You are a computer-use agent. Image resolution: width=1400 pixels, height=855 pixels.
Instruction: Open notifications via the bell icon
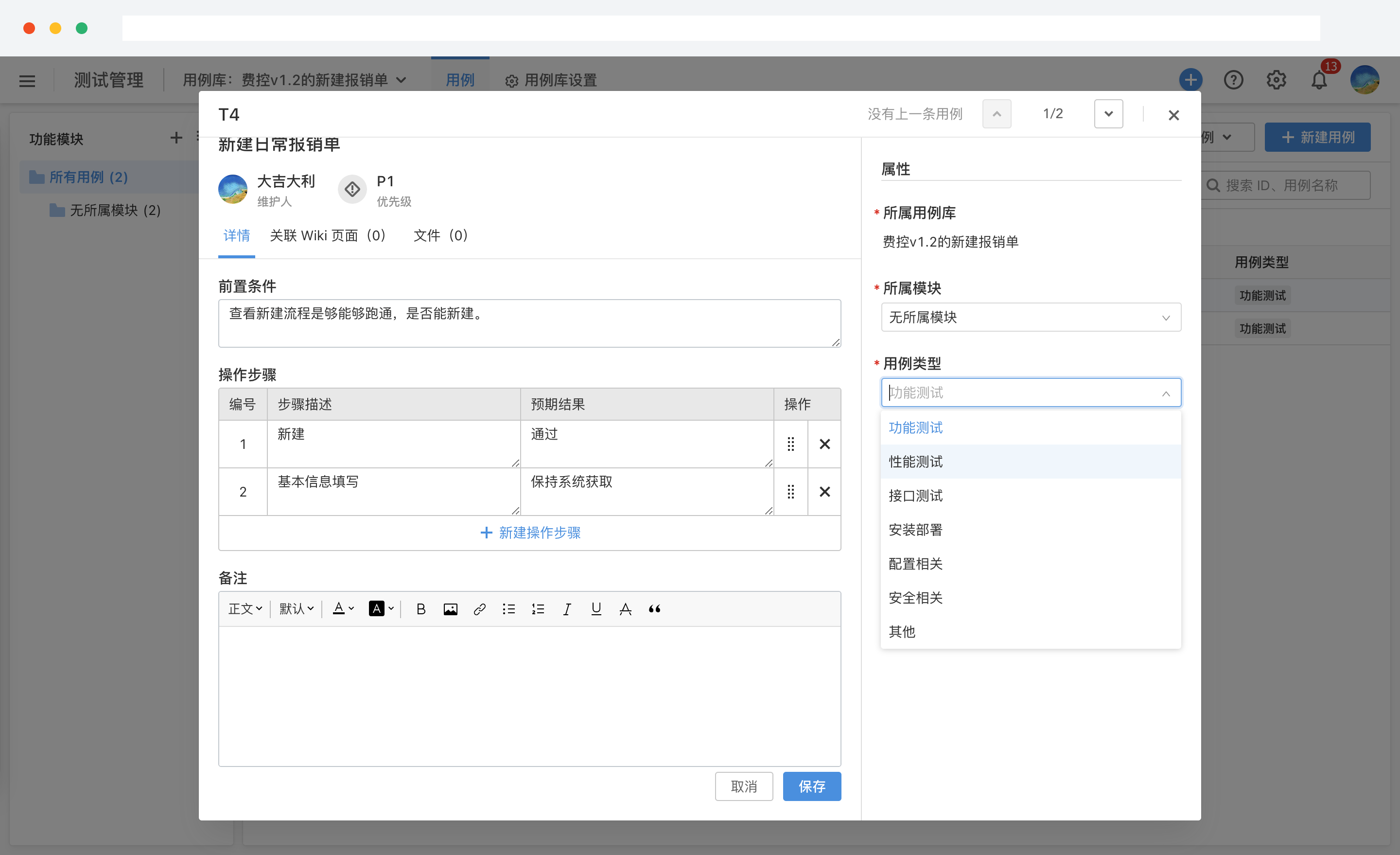(x=1319, y=80)
